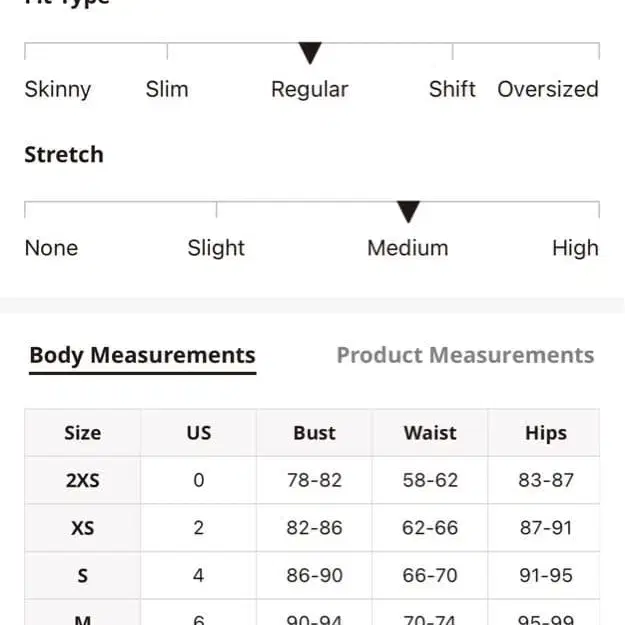The height and width of the screenshot is (625, 625).
Task: Click the High stretch label
Action: tap(575, 248)
